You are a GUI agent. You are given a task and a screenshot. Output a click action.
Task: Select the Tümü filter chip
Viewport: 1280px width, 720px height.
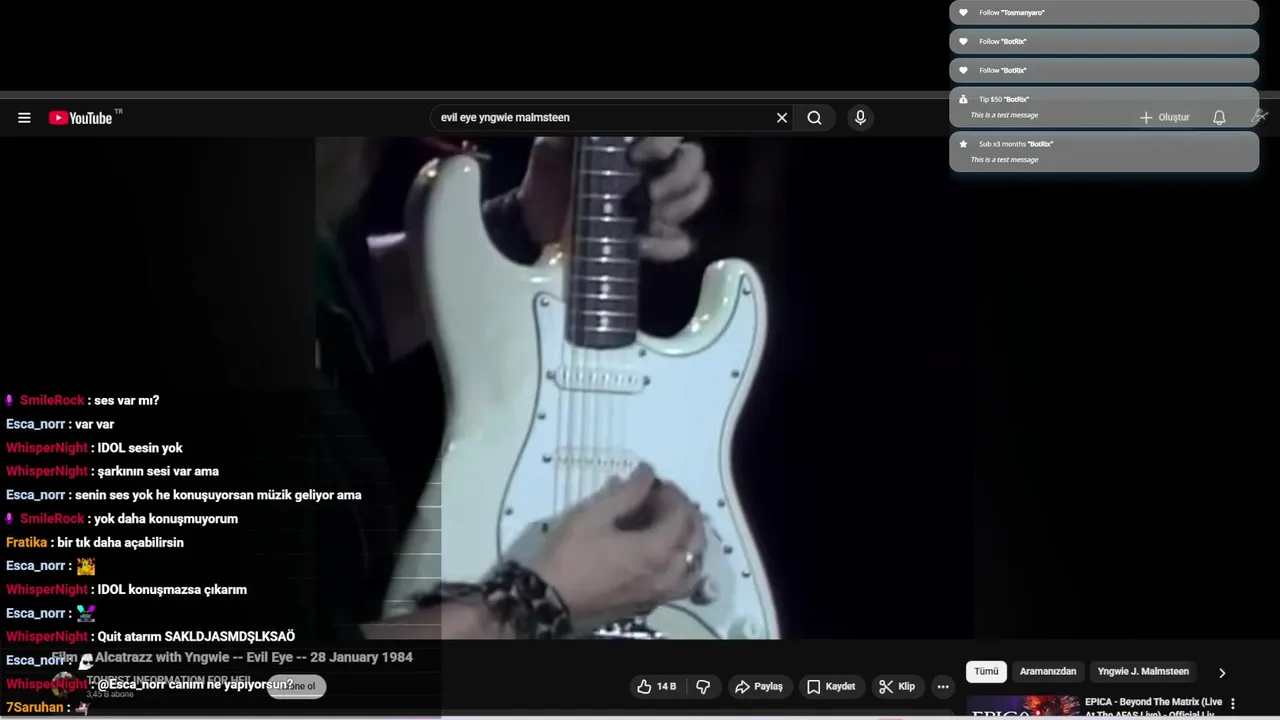986,672
